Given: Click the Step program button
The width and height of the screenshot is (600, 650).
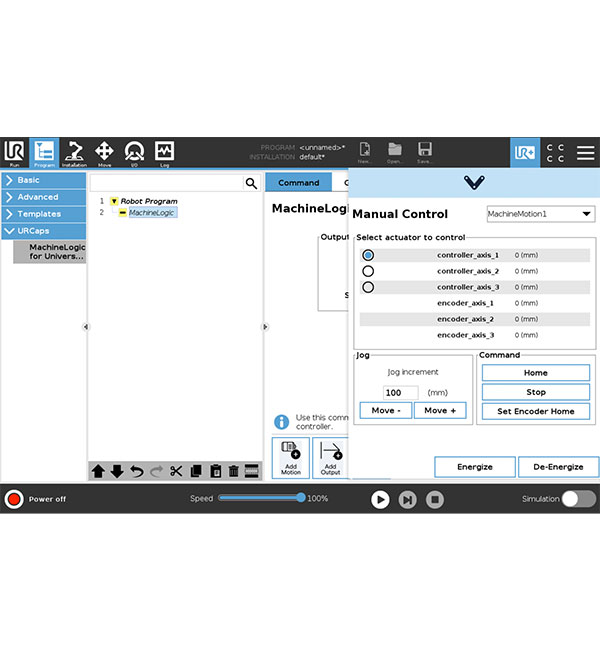Looking at the screenshot, I should [408, 500].
